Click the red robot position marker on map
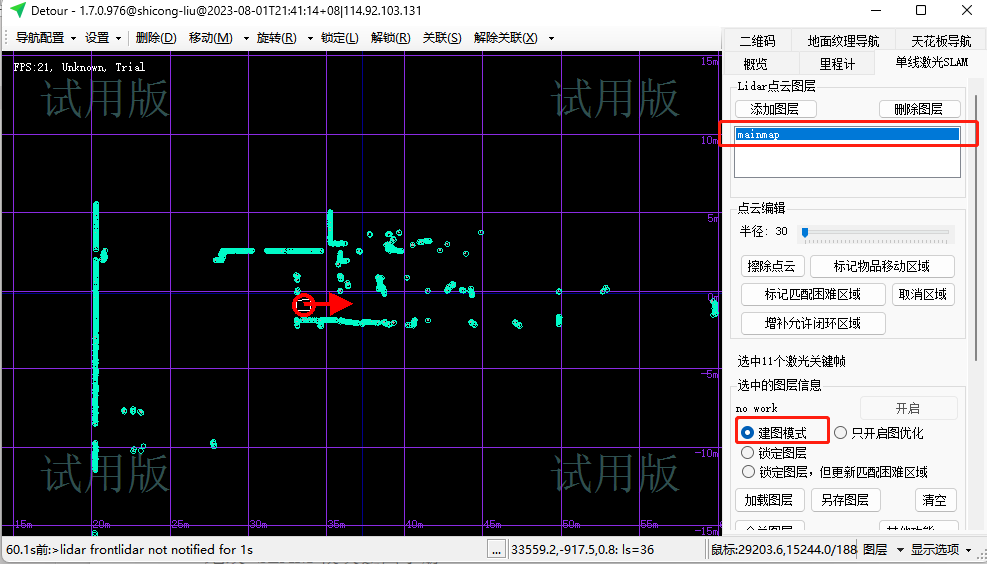Image resolution: width=987 pixels, height=564 pixels. [x=305, y=304]
